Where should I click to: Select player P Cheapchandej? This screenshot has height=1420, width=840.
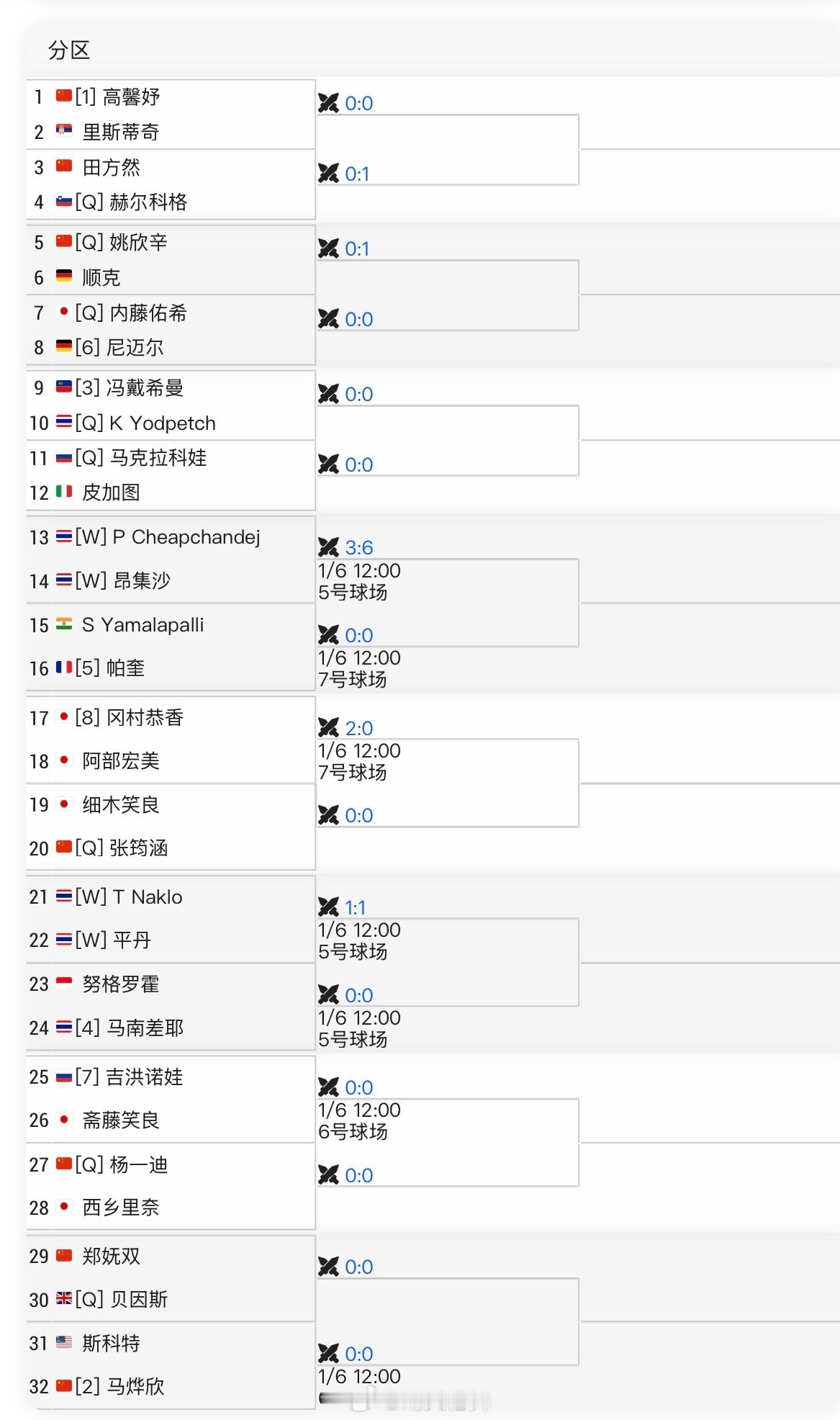(186, 537)
